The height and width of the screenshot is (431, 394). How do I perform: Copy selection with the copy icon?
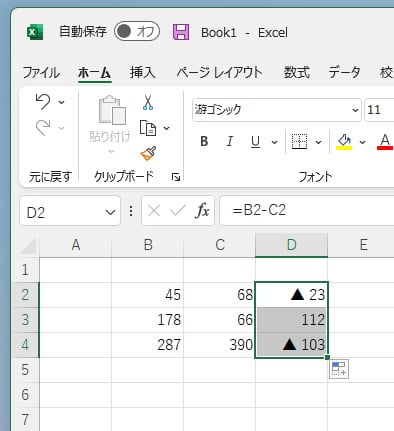coord(148,128)
